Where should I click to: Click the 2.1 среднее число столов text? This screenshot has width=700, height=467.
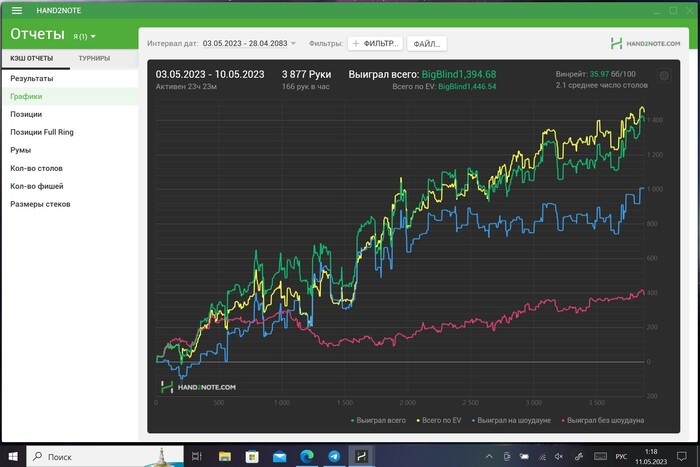(x=601, y=85)
